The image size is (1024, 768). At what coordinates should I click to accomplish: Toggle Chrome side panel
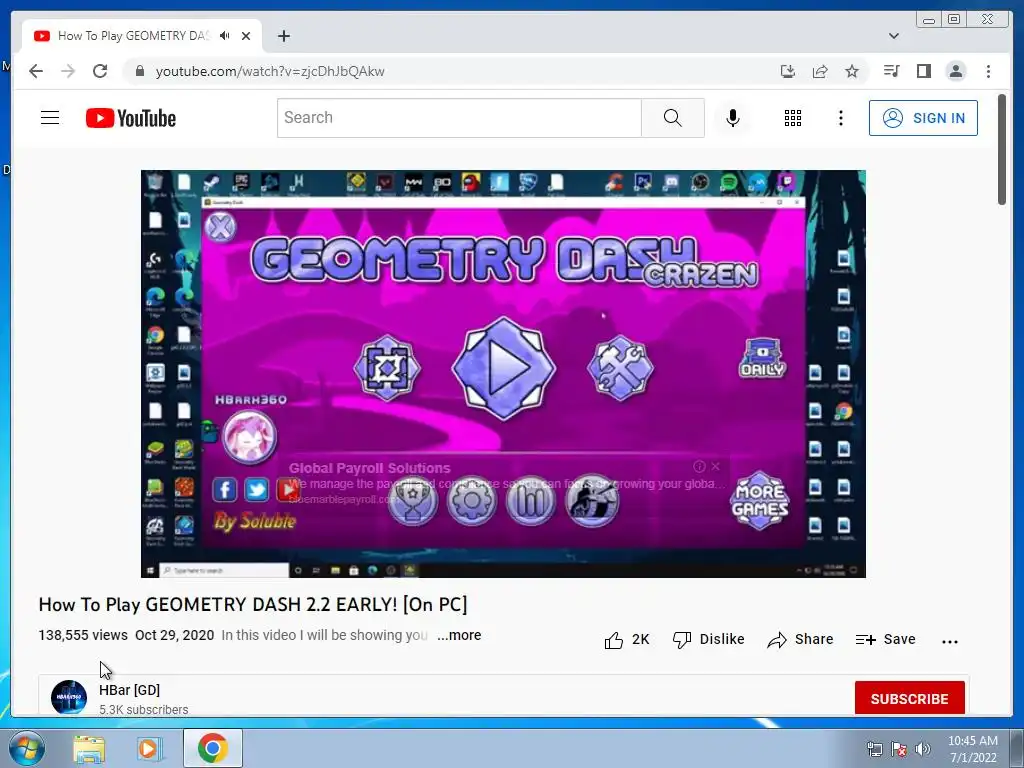(923, 71)
